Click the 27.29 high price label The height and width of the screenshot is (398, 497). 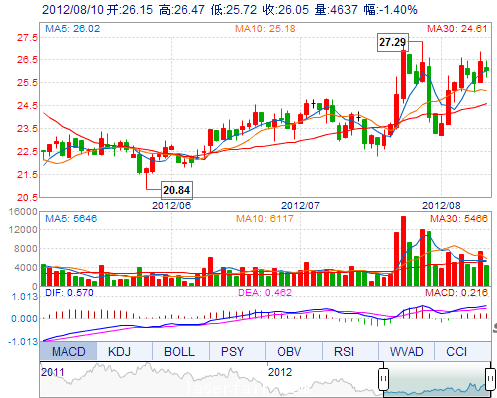click(393, 42)
